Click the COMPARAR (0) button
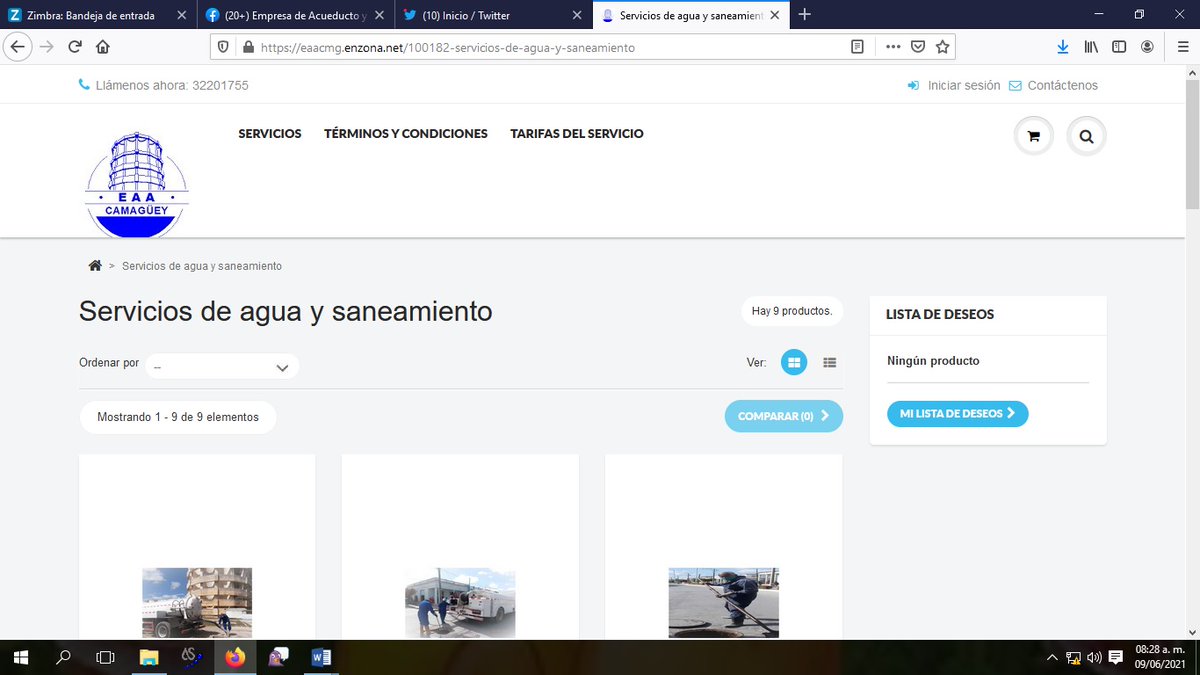 coord(784,415)
